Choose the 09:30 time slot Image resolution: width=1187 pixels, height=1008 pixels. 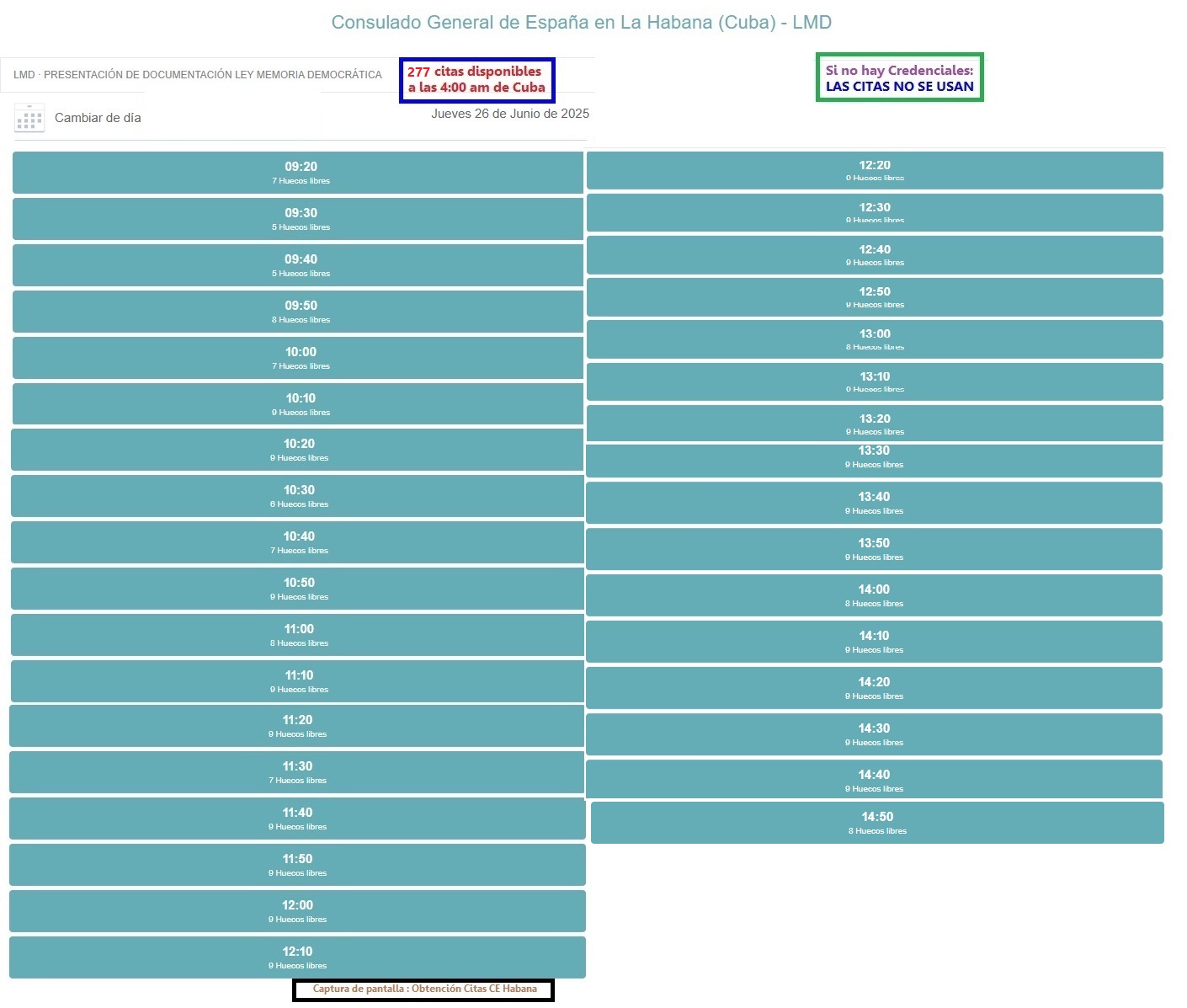298,219
